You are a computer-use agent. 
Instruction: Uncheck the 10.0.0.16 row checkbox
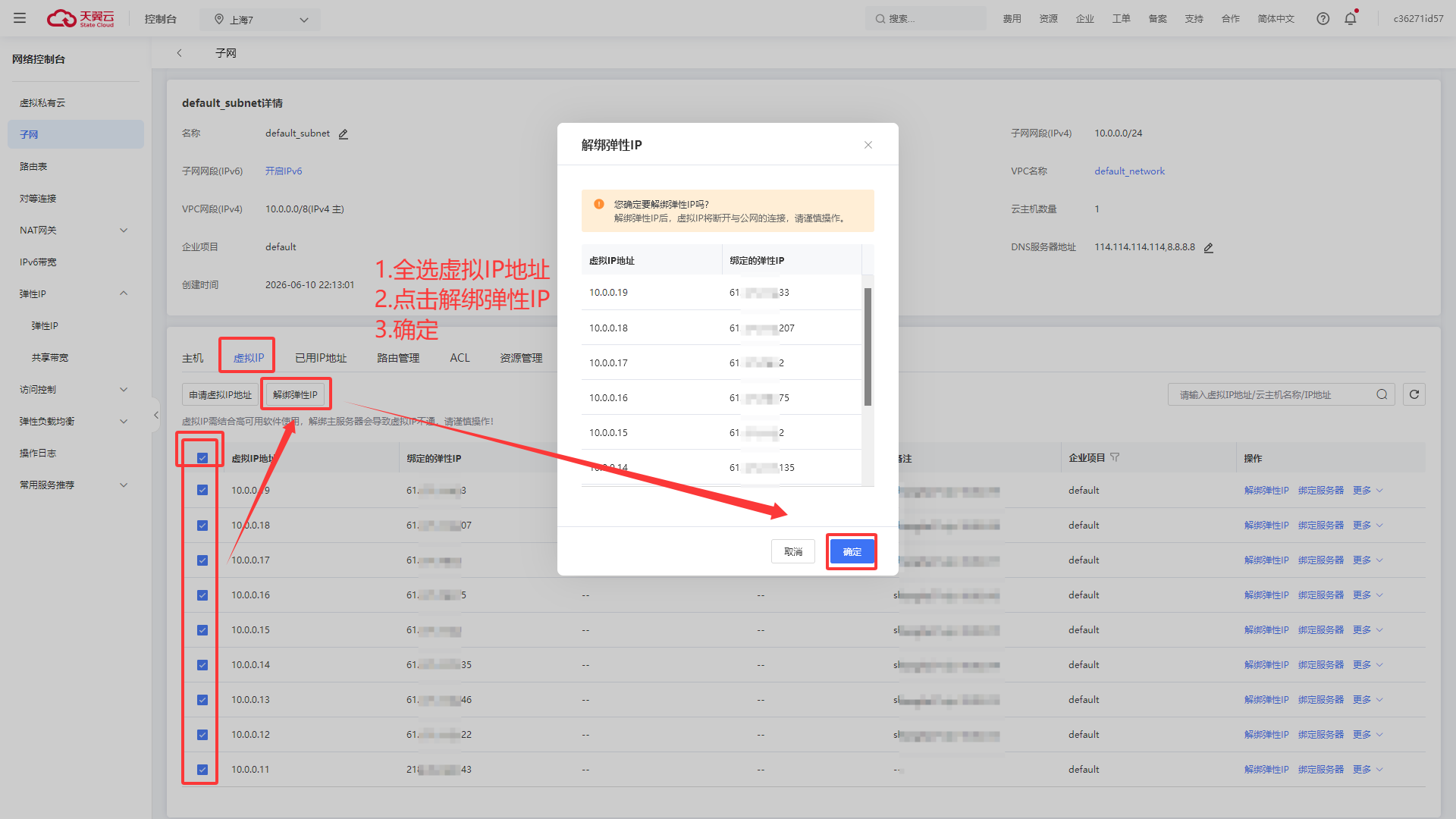click(202, 595)
